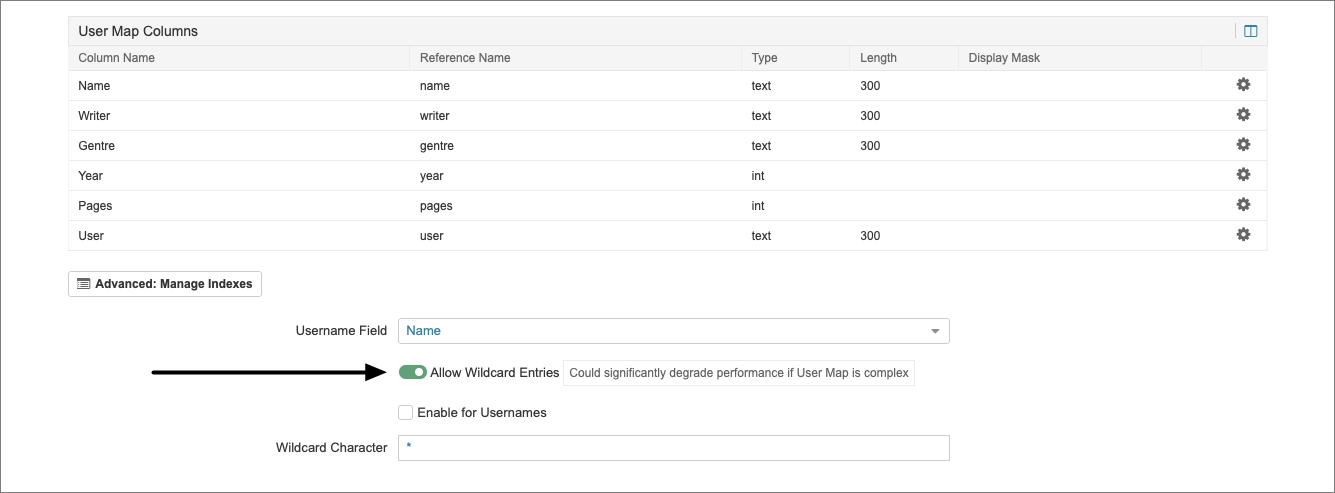Open gear settings for User column

pyautogui.click(x=1243, y=235)
